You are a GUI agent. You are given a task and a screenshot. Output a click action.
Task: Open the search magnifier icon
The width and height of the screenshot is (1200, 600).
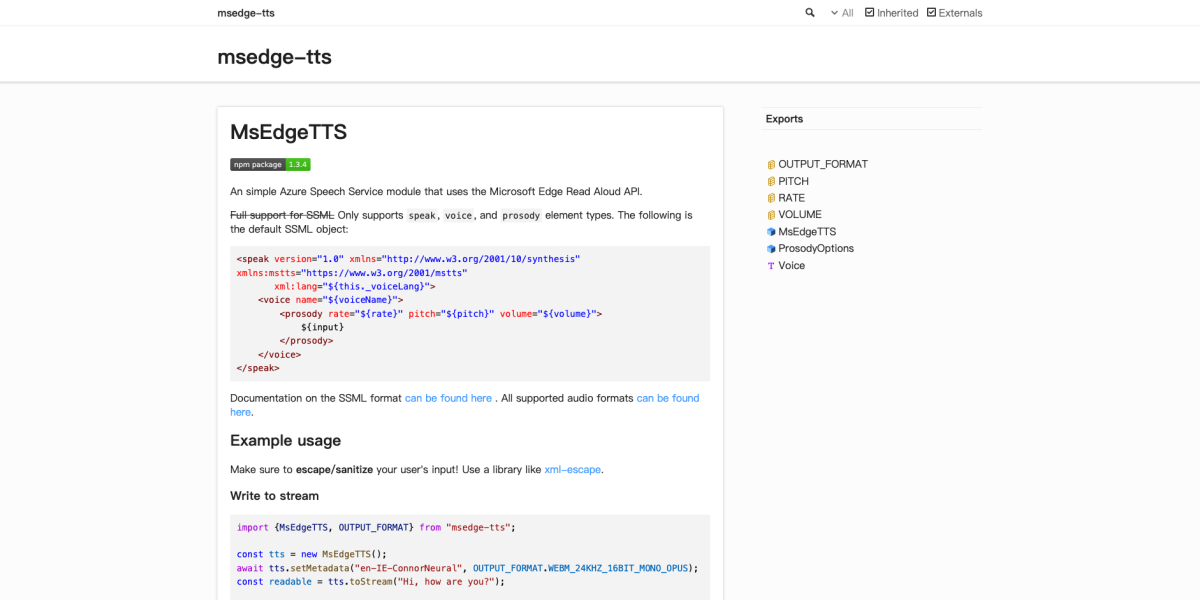810,13
